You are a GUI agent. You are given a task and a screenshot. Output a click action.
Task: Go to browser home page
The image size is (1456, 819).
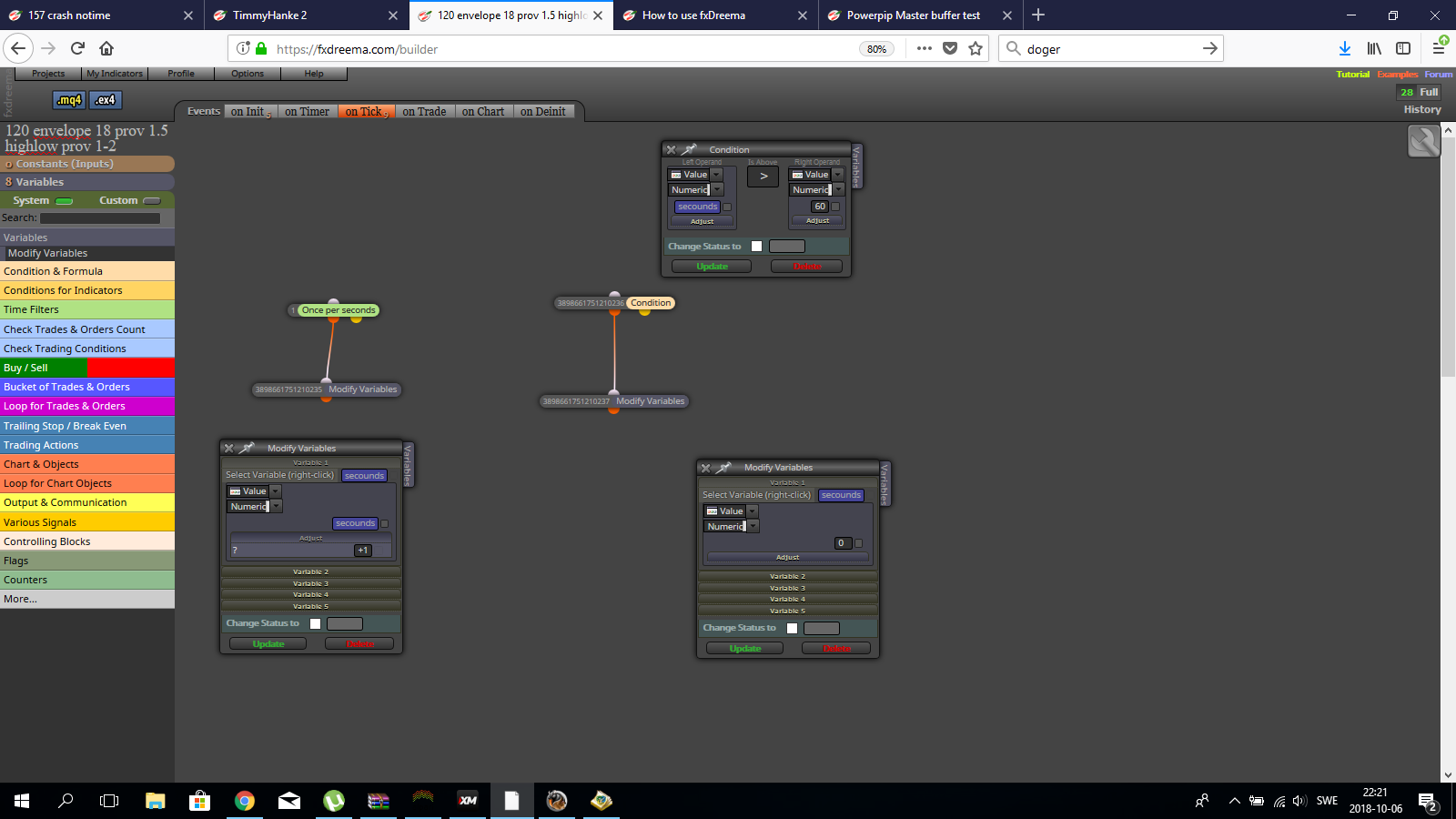[x=106, y=48]
